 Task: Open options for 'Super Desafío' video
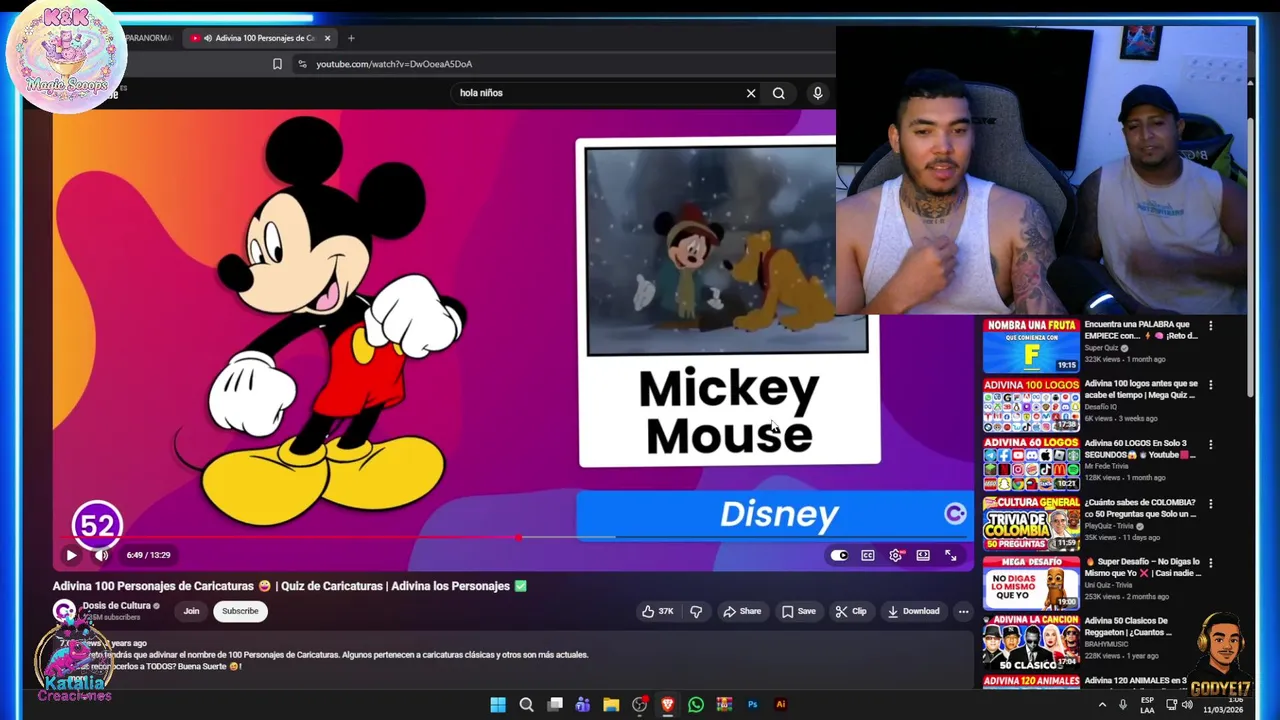[1211, 563]
